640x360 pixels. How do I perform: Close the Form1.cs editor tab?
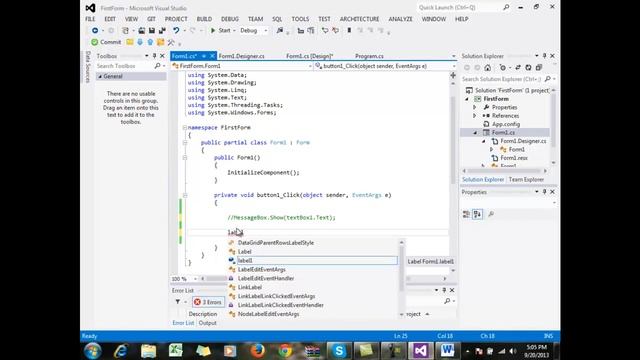(x=212, y=56)
